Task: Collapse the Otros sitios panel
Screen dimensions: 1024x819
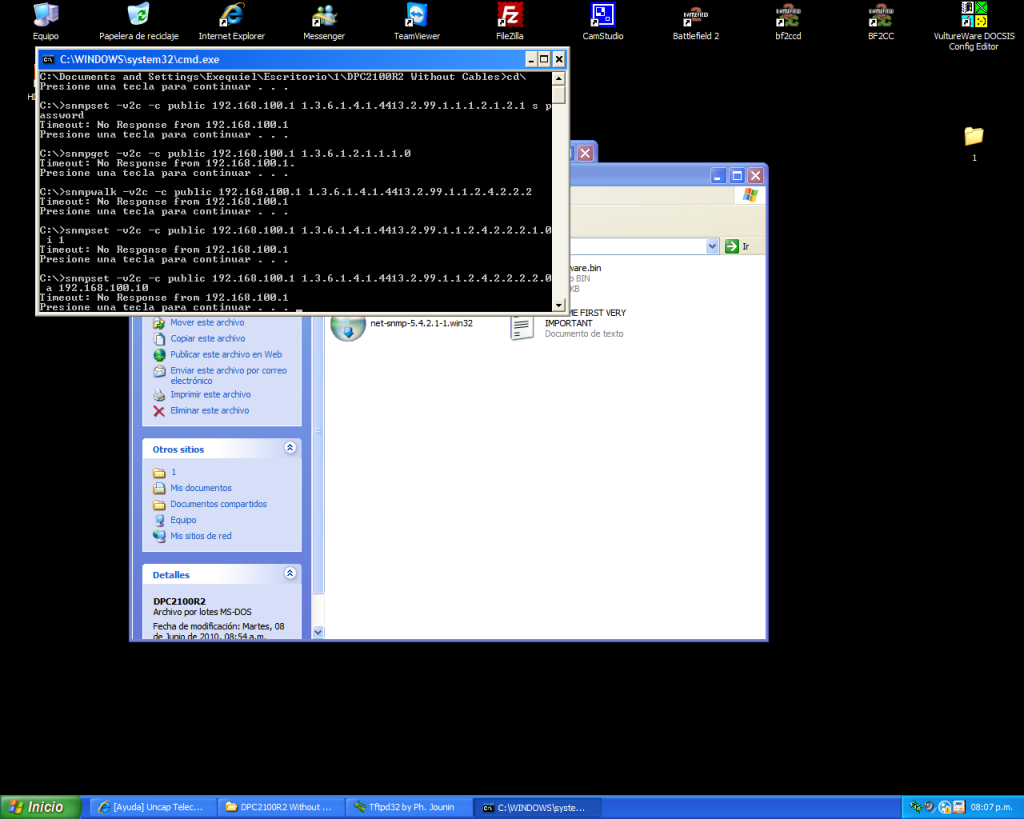Action: [x=290, y=449]
